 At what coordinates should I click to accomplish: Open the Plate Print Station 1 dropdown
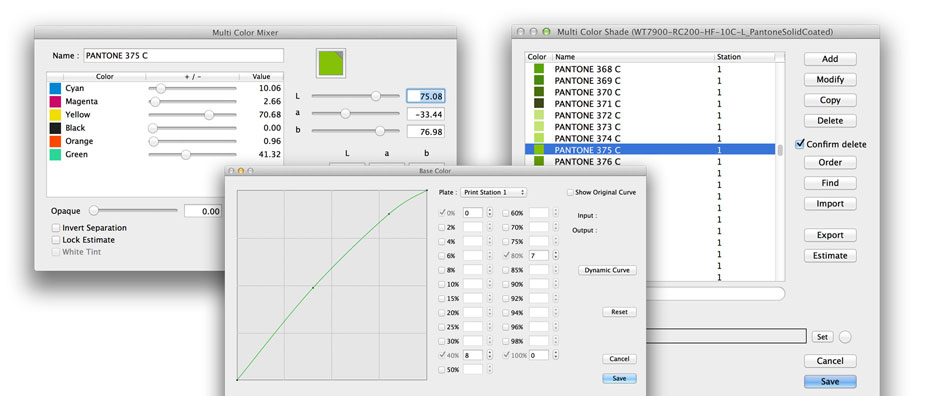[493, 192]
